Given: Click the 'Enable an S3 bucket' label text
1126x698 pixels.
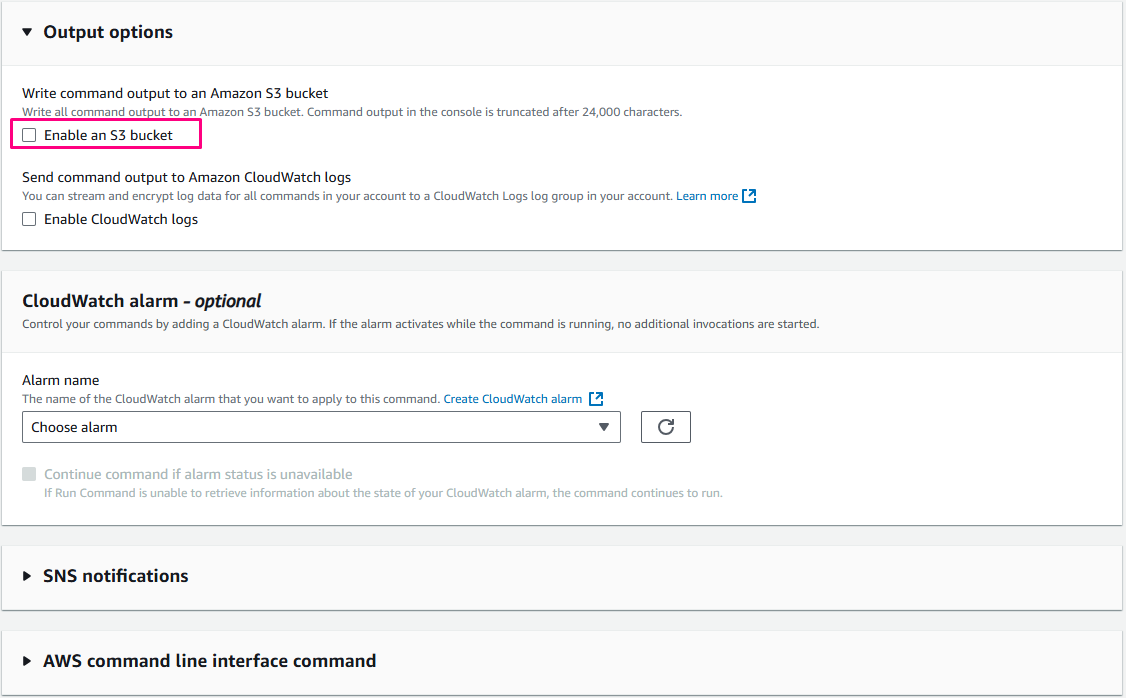Looking at the screenshot, I should (x=108, y=135).
